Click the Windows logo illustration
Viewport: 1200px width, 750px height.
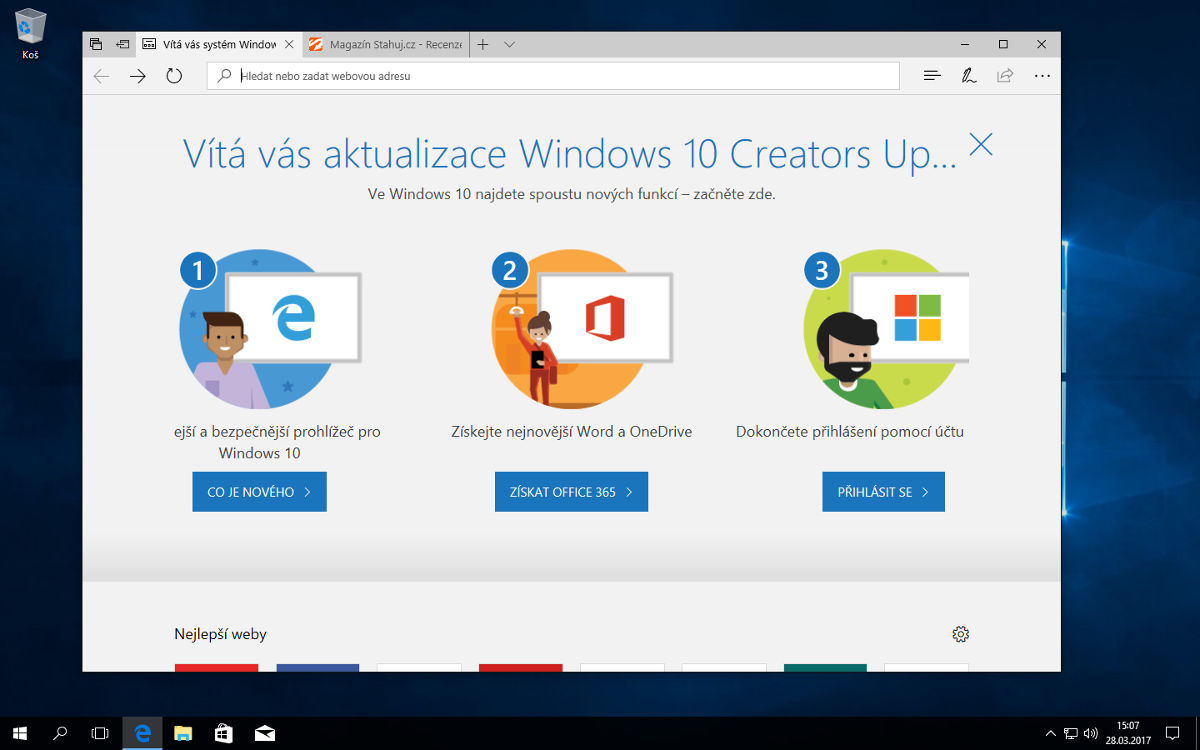tap(918, 317)
